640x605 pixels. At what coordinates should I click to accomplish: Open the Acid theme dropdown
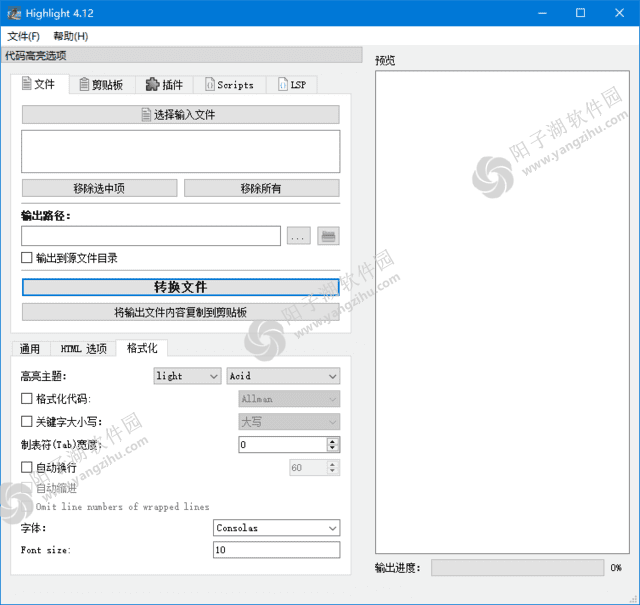click(283, 376)
